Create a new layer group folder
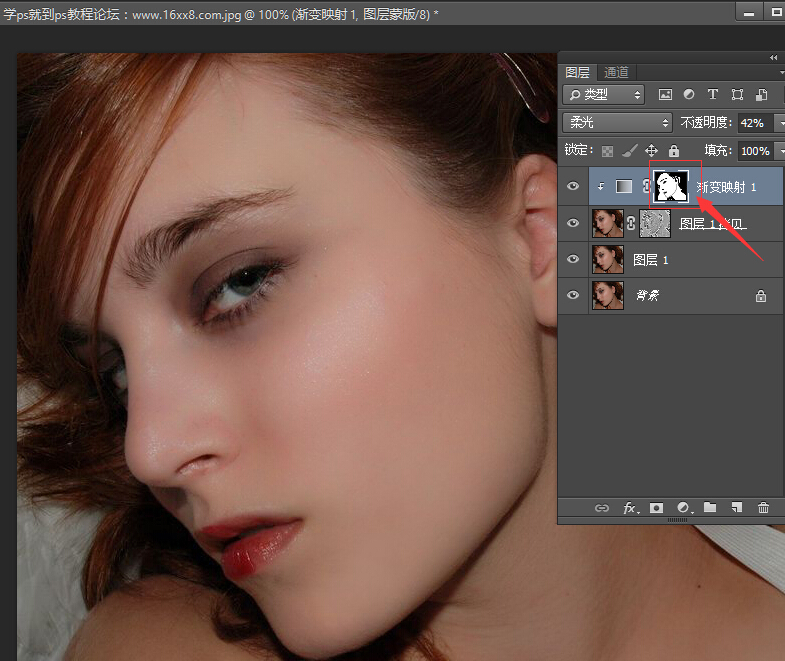 click(x=710, y=508)
